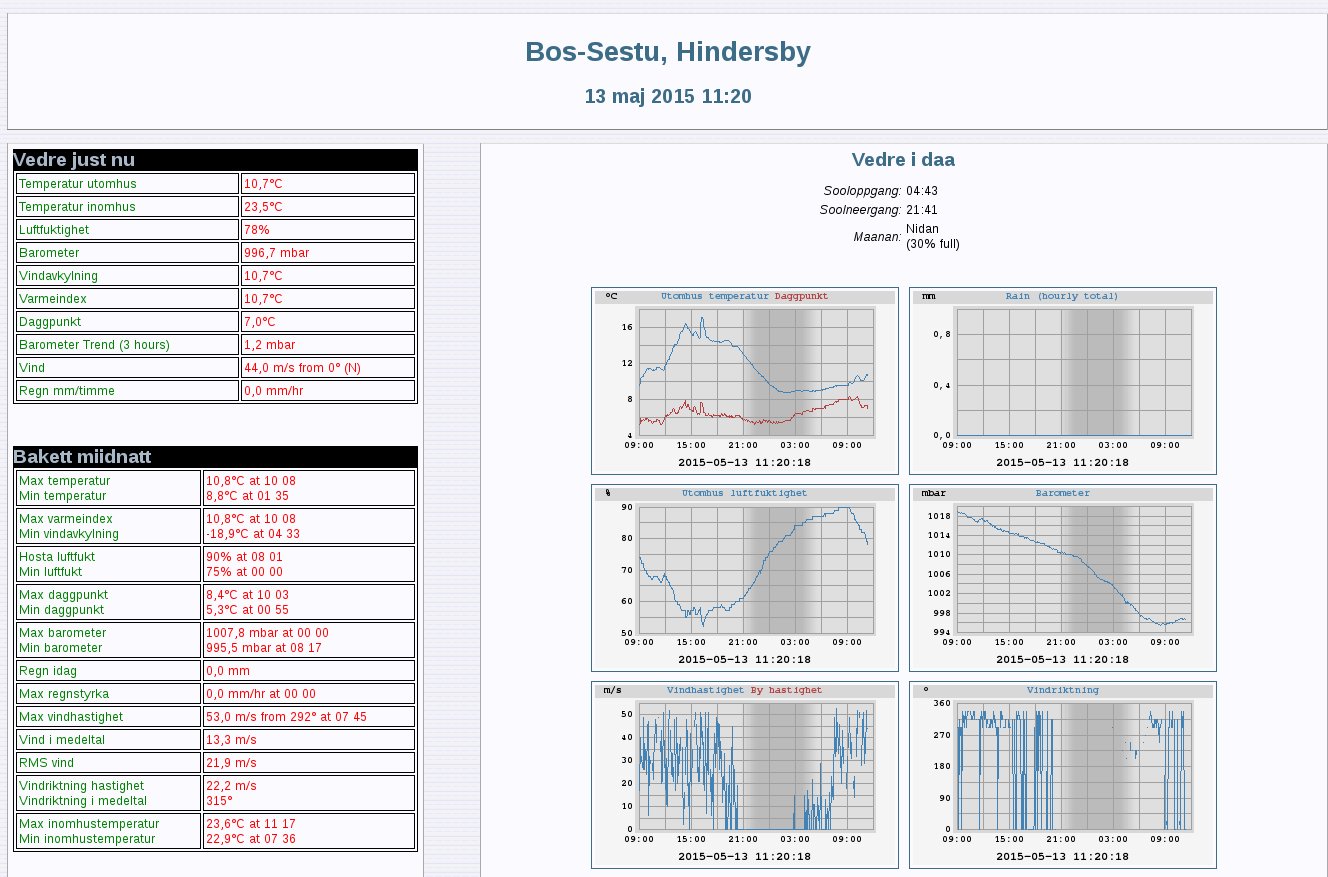The width and height of the screenshot is (1328, 877).
Task: Select the Barometer Trend (3 hours) label
Action: point(94,345)
